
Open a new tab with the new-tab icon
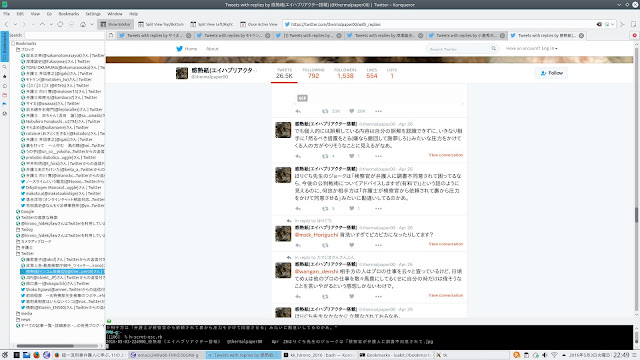pos(111,36)
